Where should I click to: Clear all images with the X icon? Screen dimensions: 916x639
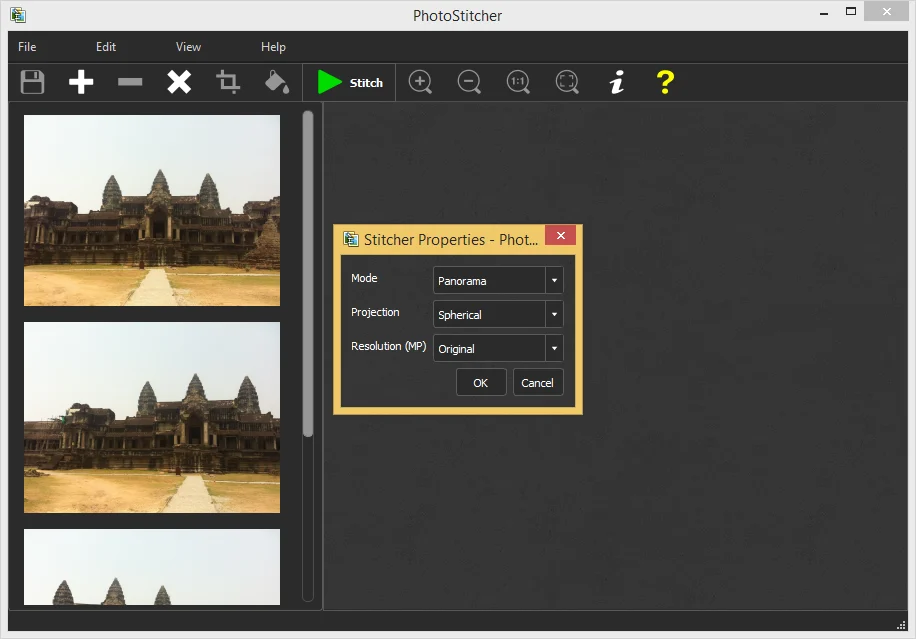[179, 82]
